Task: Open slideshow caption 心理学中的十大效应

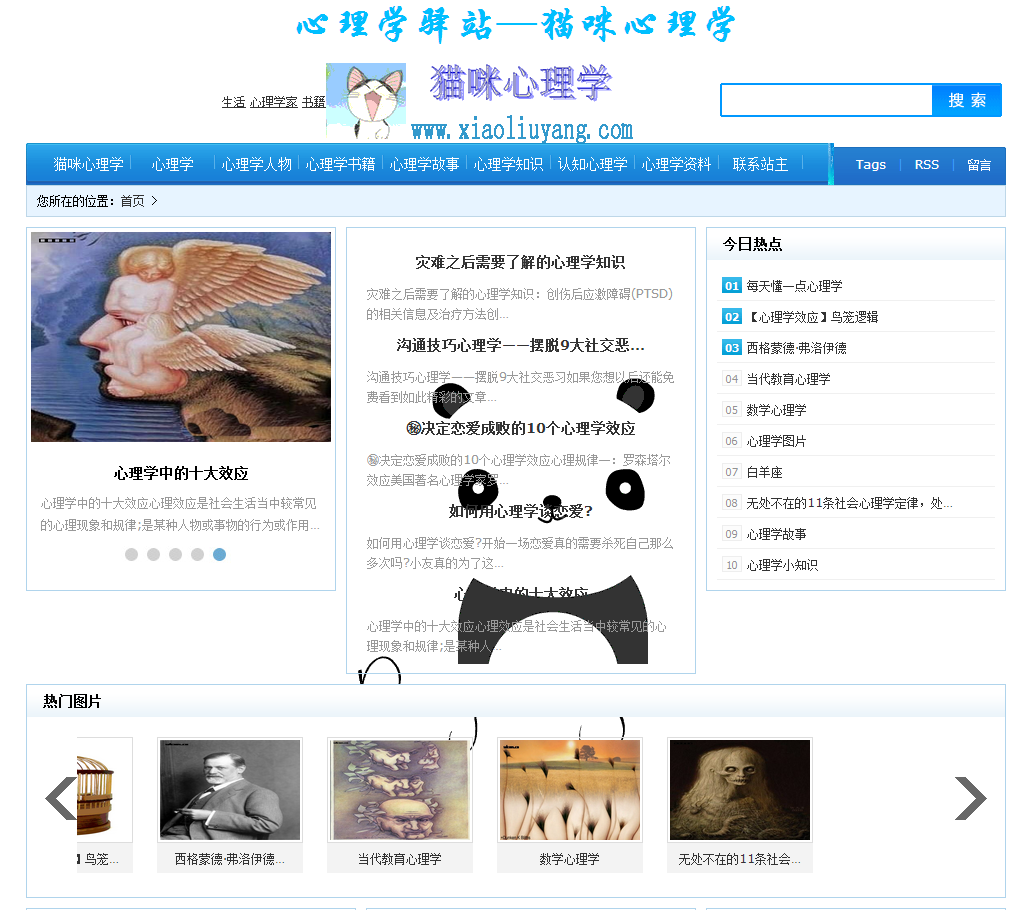Action: pos(181,473)
